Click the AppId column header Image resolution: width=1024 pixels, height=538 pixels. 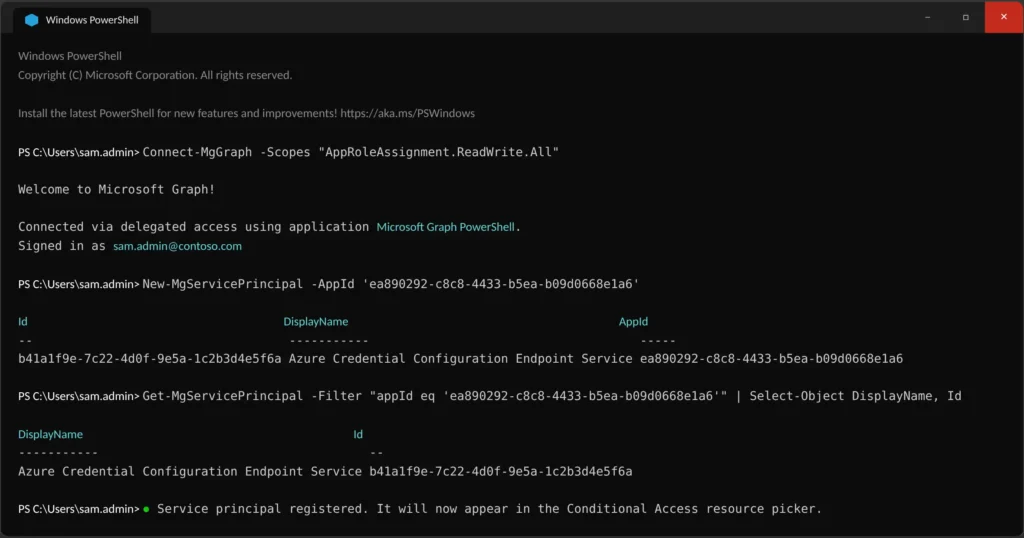tap(633, 321)
